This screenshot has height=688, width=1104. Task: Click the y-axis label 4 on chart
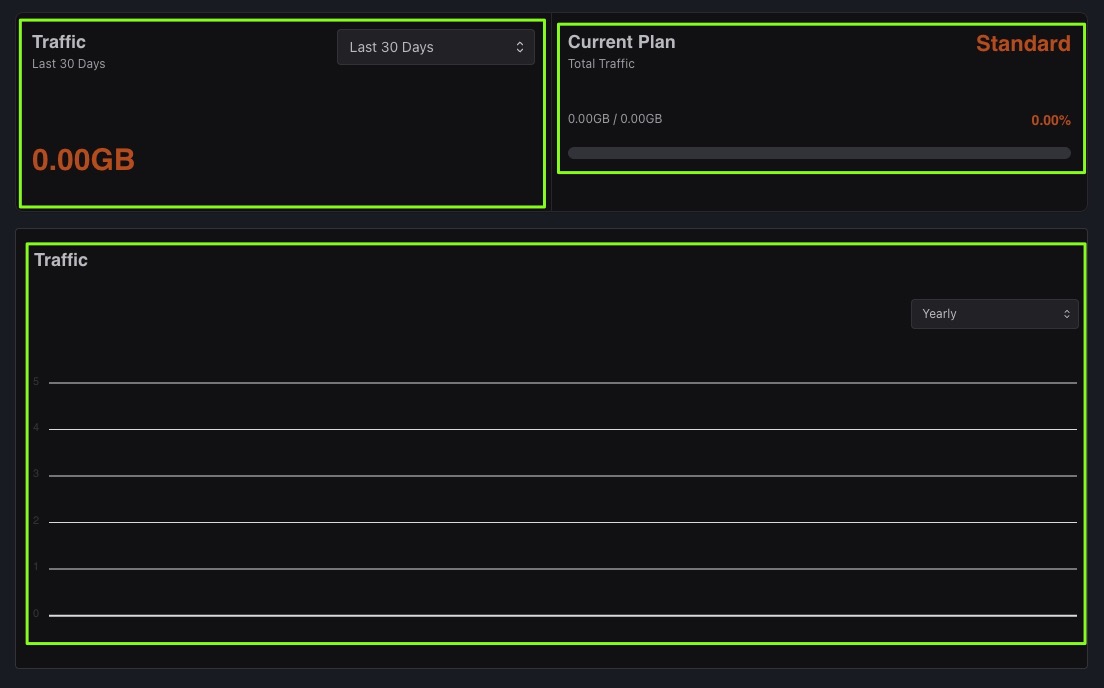36,428
